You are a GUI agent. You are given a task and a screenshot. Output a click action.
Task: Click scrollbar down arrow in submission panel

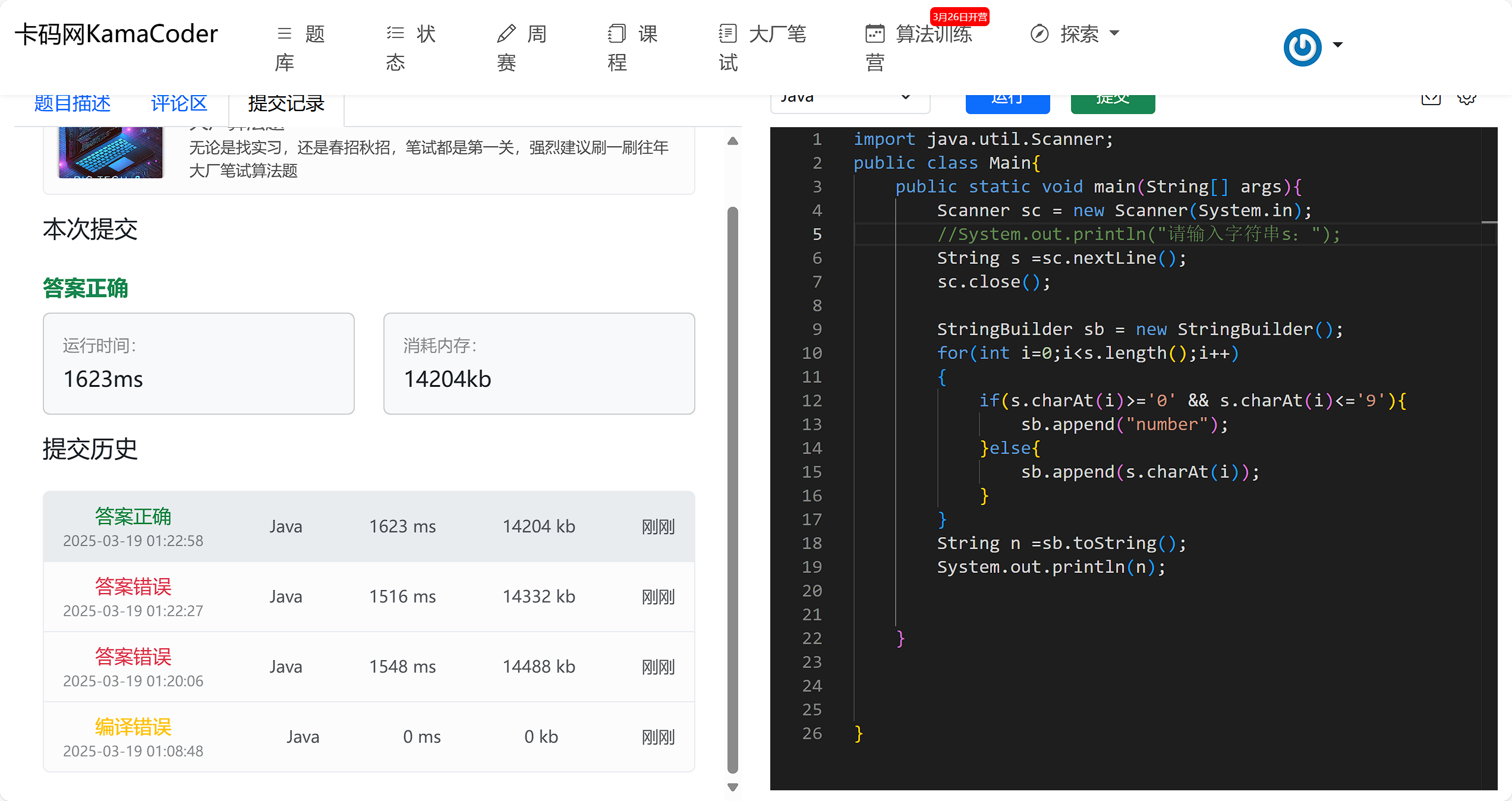click(x=733, y=787)
